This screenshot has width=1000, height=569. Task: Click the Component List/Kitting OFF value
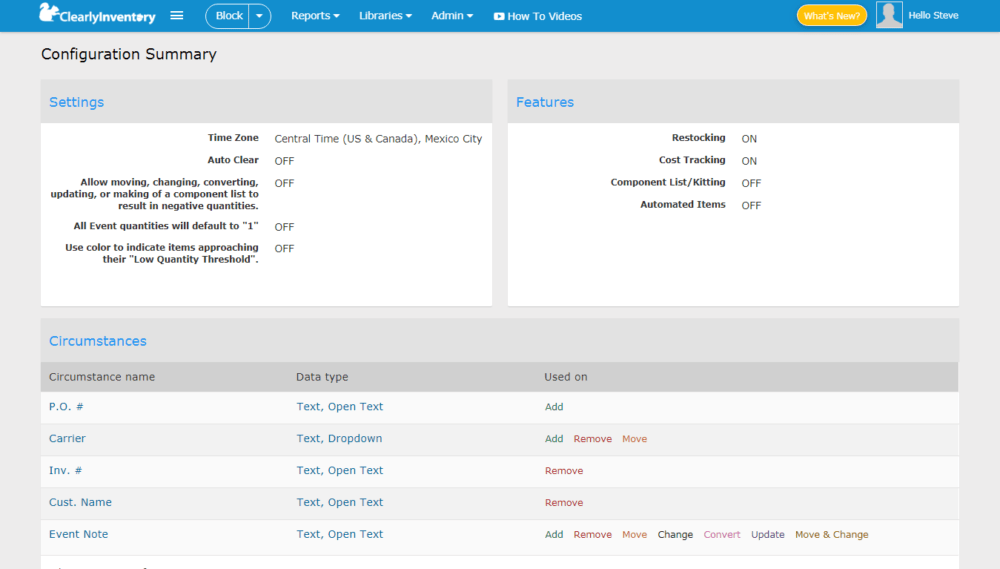pos(751,183)
